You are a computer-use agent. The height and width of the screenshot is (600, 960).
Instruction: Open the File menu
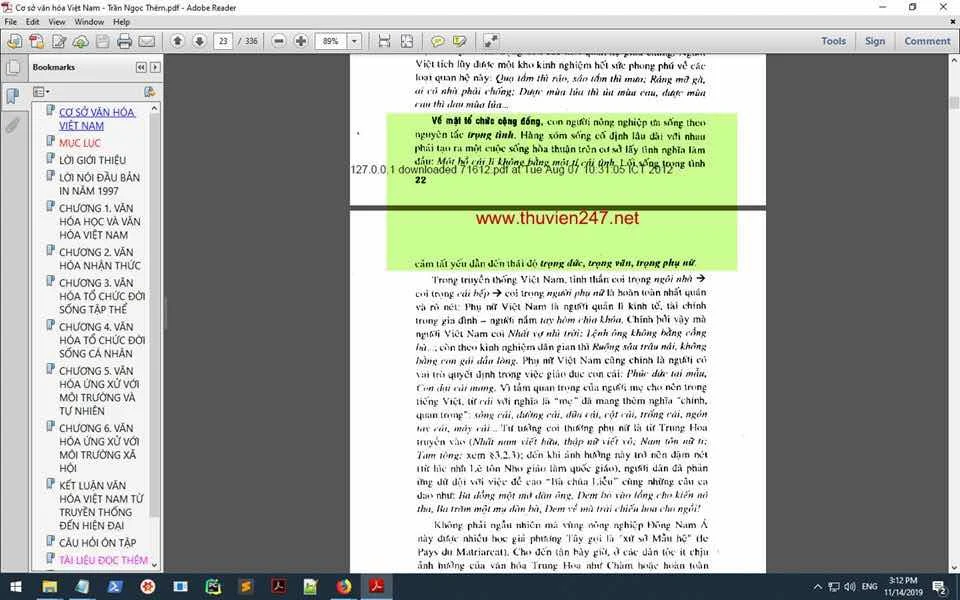[x=10, y=21]
